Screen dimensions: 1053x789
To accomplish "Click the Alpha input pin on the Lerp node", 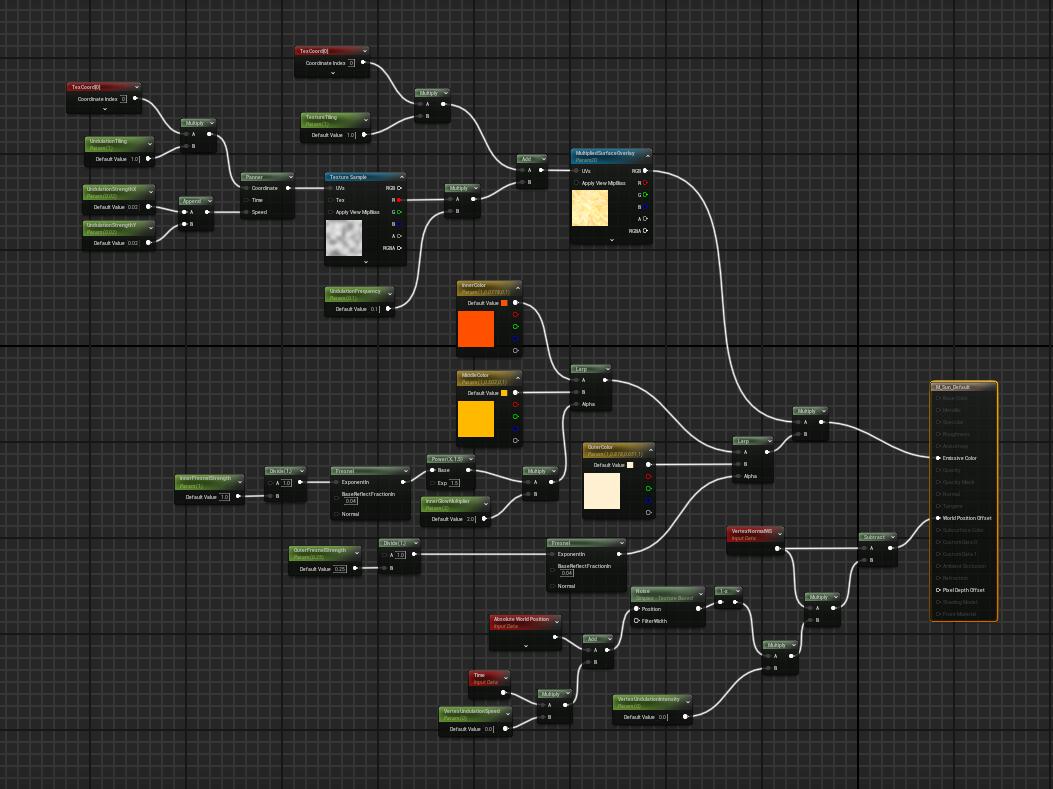I will (x=577, y=404).
